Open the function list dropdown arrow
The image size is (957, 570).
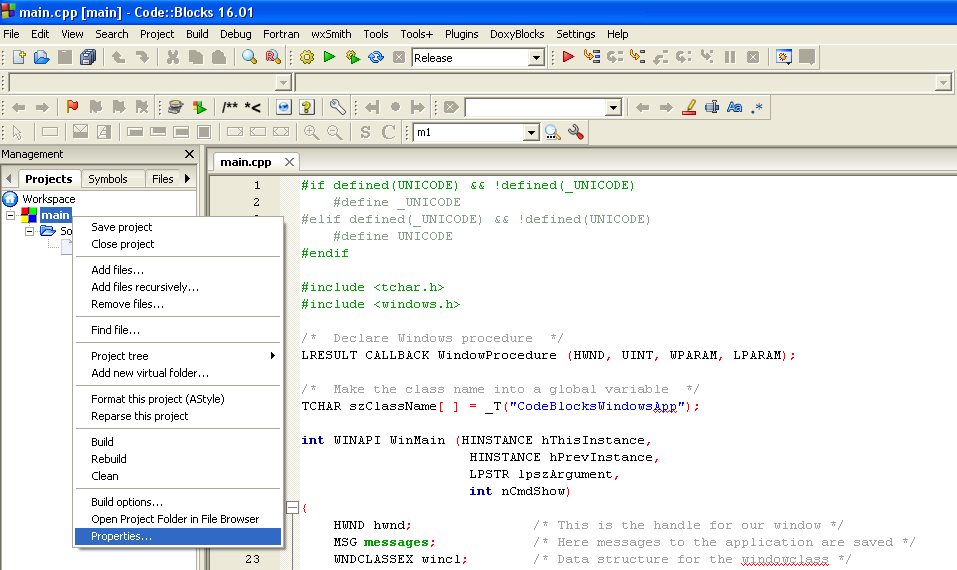[x=943, y=82]
